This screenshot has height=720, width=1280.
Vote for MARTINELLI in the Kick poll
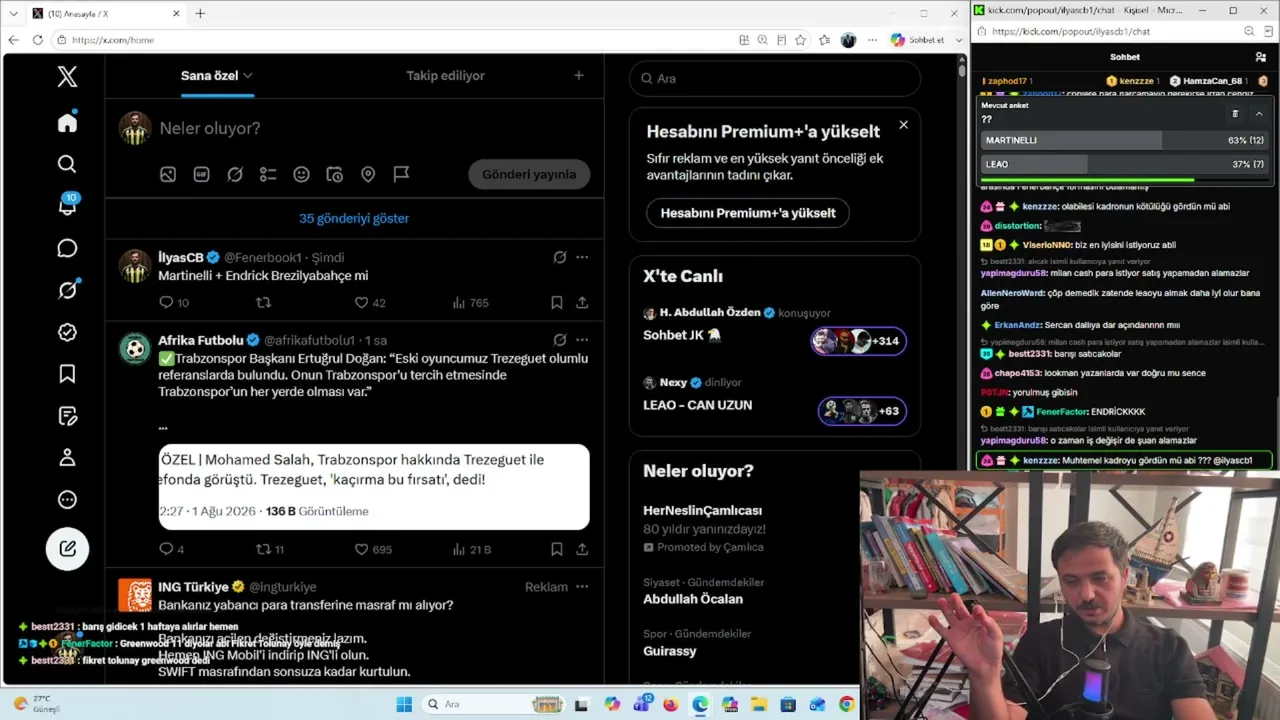(x=1124, y=141)
